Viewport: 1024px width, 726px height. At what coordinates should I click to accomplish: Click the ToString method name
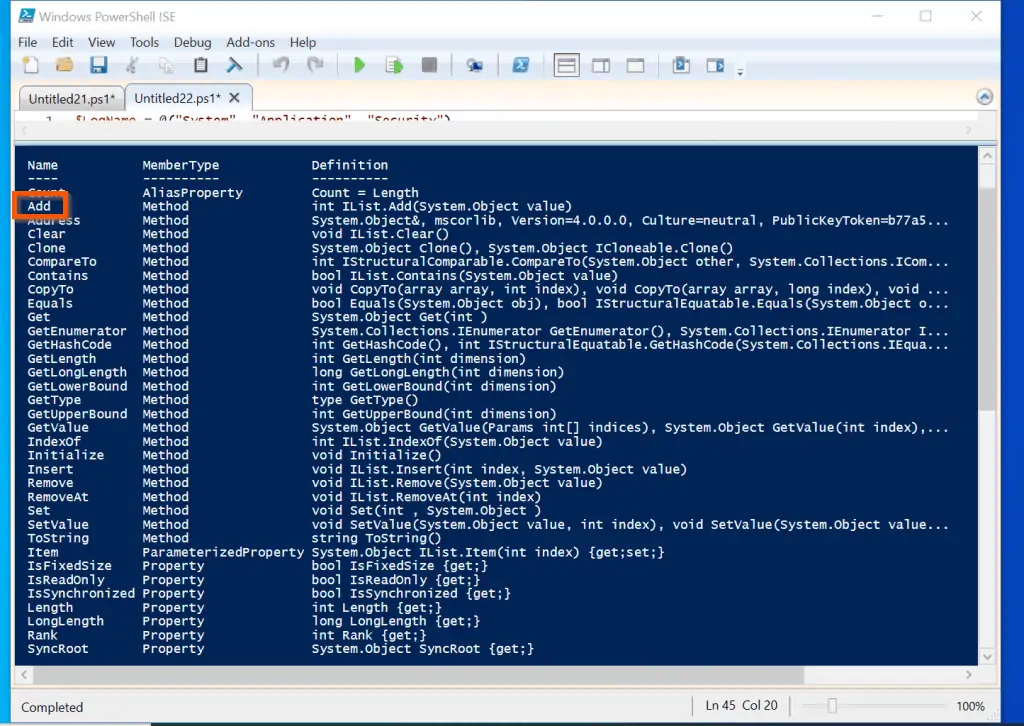click(57, 538)
